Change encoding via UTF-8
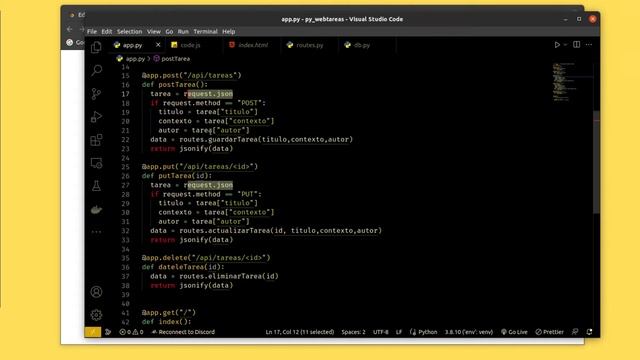This screenshot has height=360, width=640. [380, 332]
